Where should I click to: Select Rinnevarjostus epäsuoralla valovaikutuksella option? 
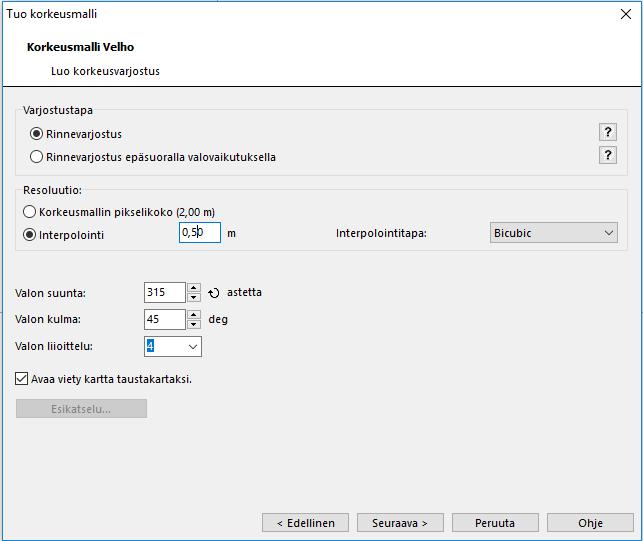point(36,157)
